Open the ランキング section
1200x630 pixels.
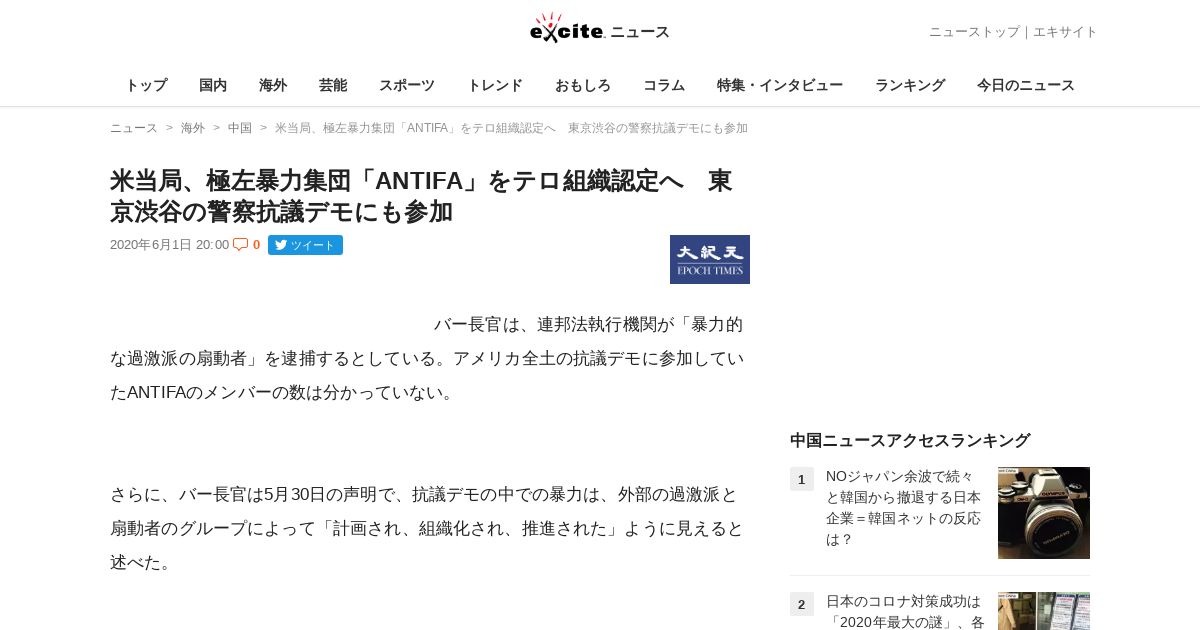910,85
